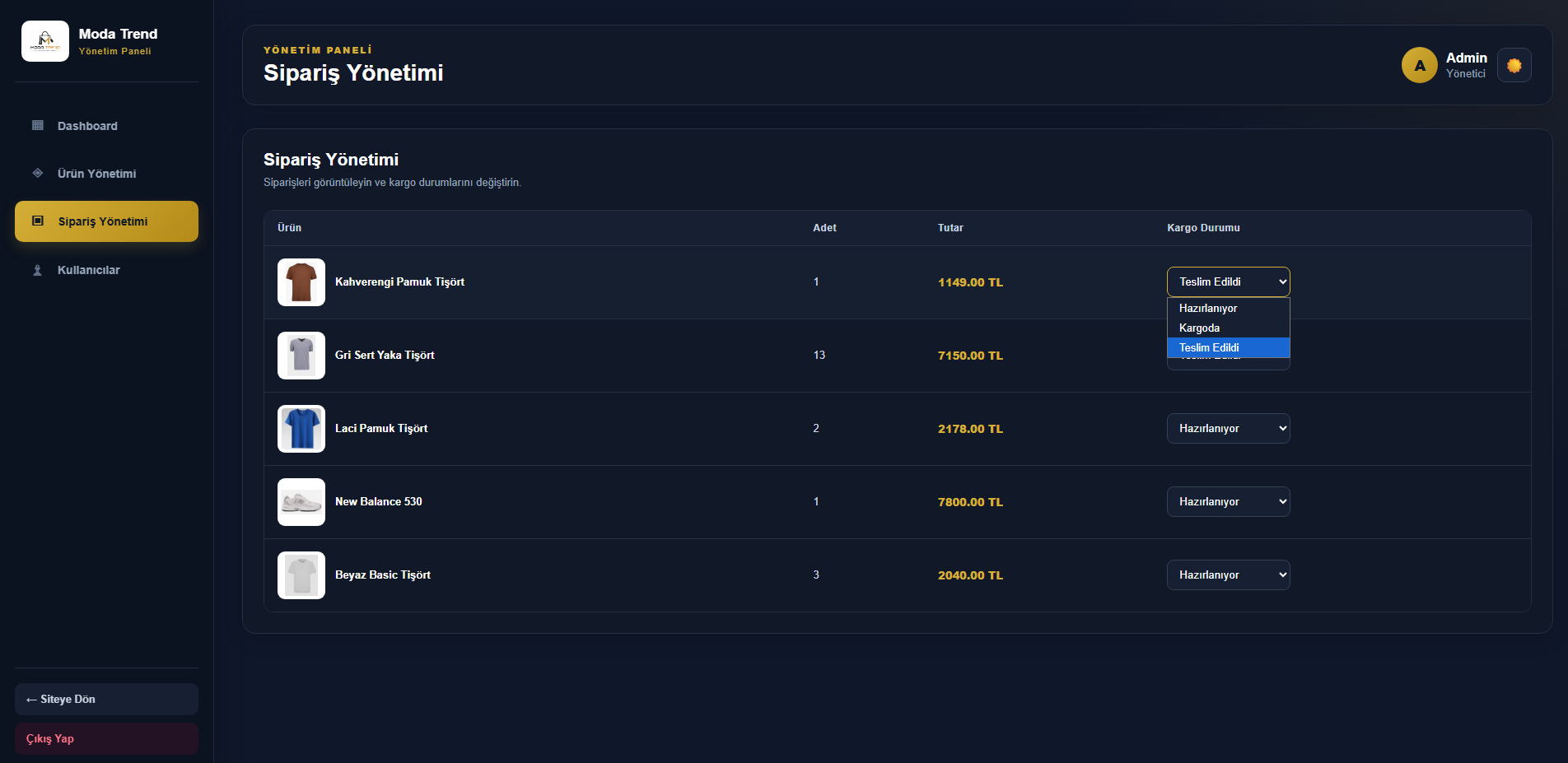The width and height of the screenshot is (1568, 763).
Task: Click the Çıkış Yap button
Action: (x=106, y=738)
